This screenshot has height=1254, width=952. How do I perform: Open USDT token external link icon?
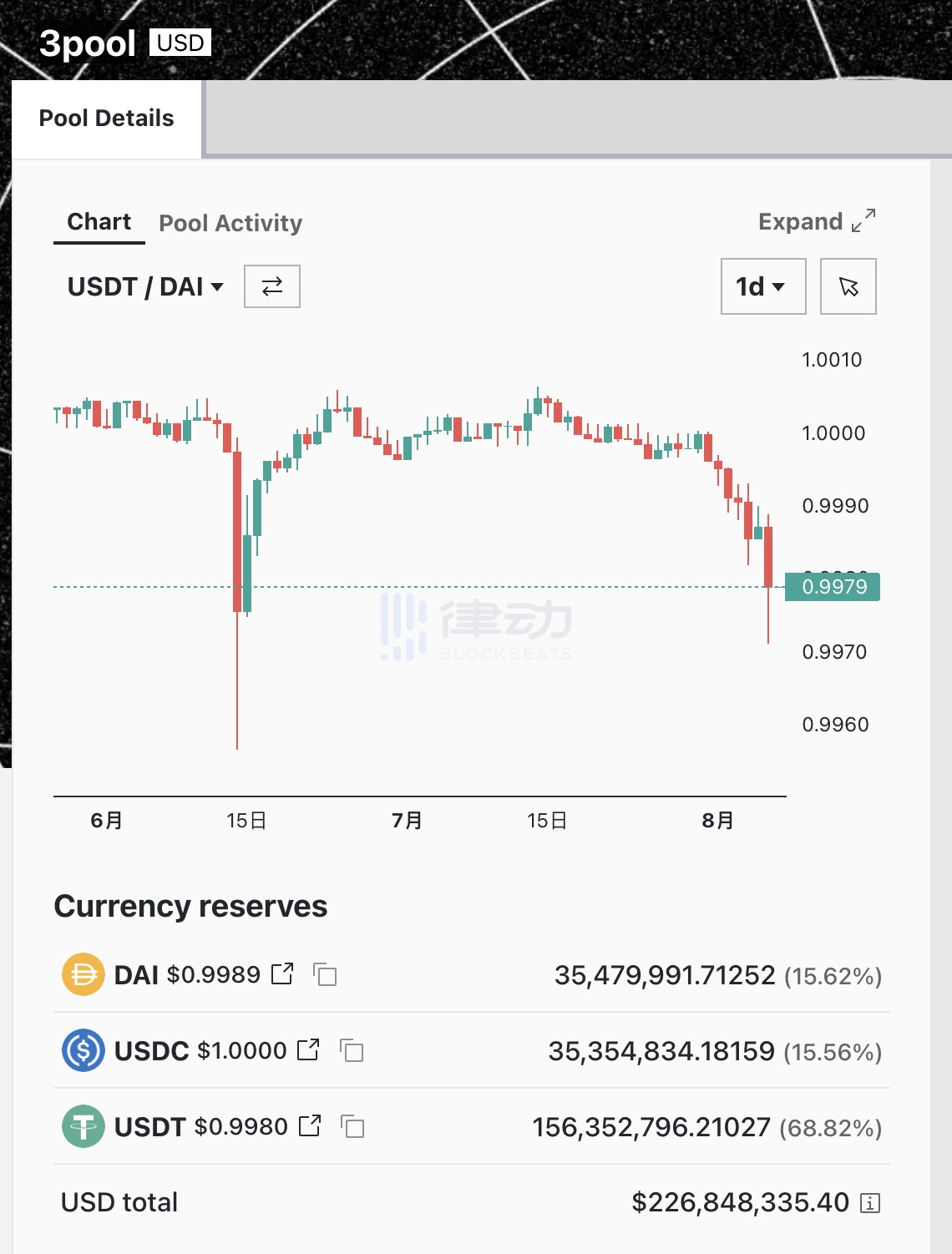tap(310, 1125)
